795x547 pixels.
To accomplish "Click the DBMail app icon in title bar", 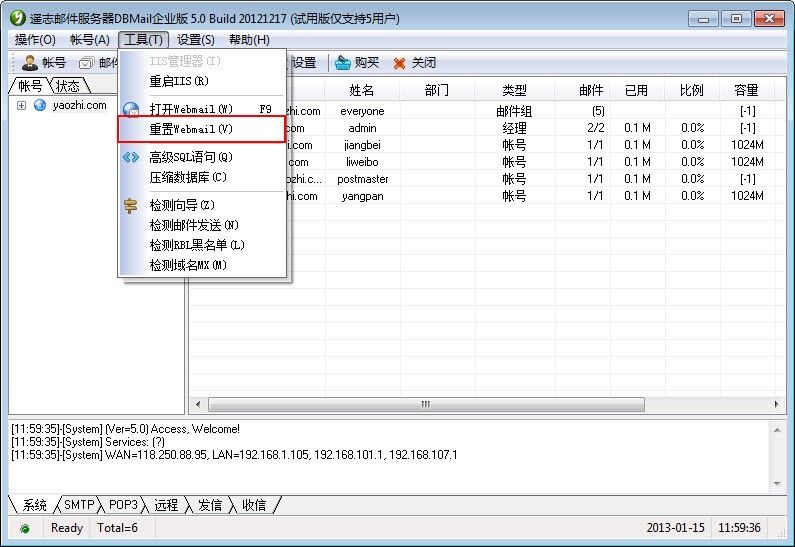I will [x=17, y=18].
